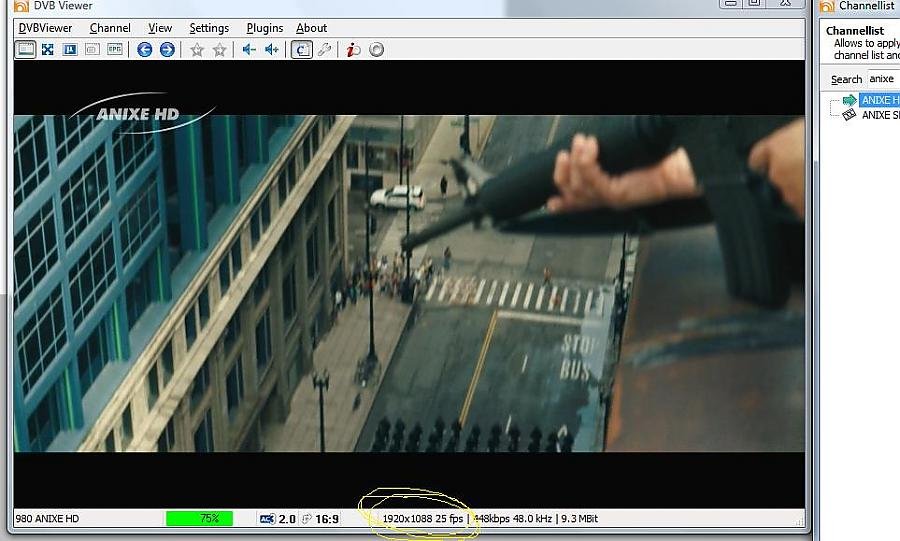The image size is (900, 541).
Task: Open the DVBViewer menu
Action: pyautogui.click(x=46, y=28)
